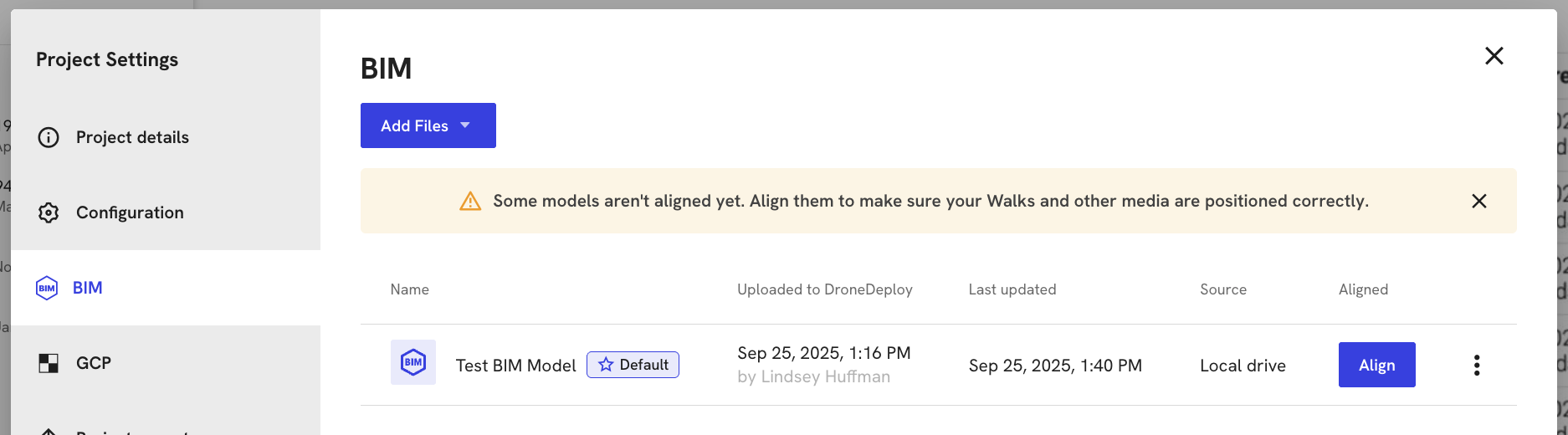Click the warning triangle alert icon
Screen dimensions: 1568x435
pyautogui.click(x=470, y=202)
